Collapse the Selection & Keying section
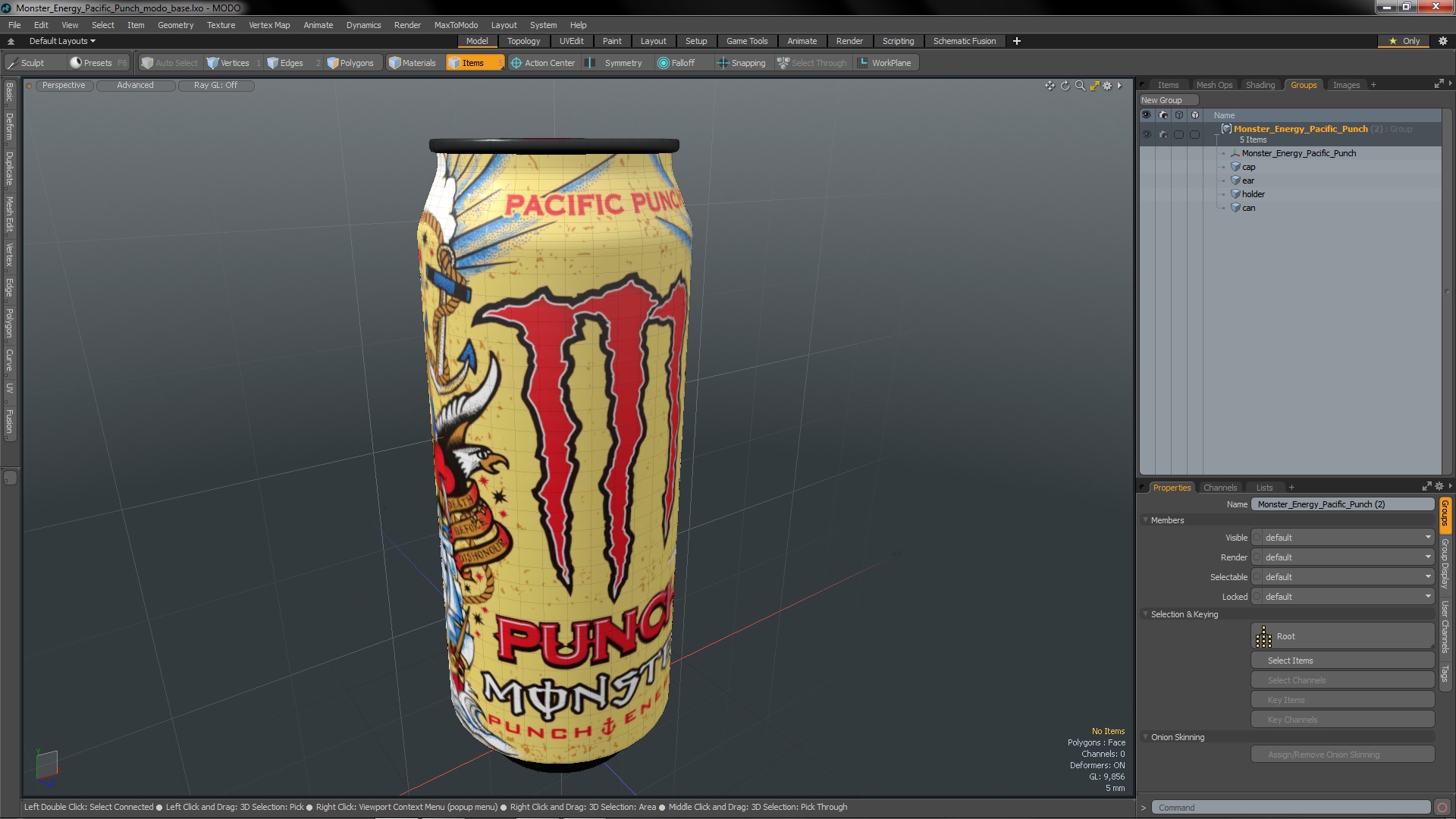Viewport: 1456px width, 819px height. [1146, 614]
